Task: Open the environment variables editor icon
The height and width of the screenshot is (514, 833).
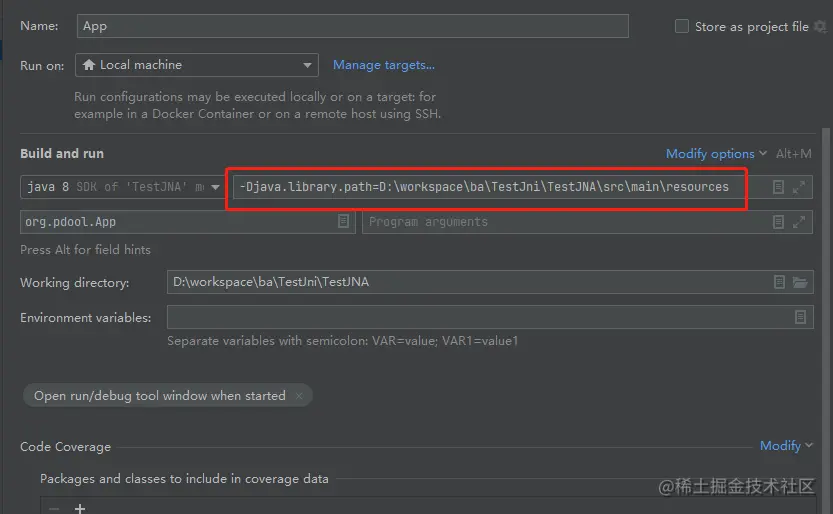Action: point(800,317)
